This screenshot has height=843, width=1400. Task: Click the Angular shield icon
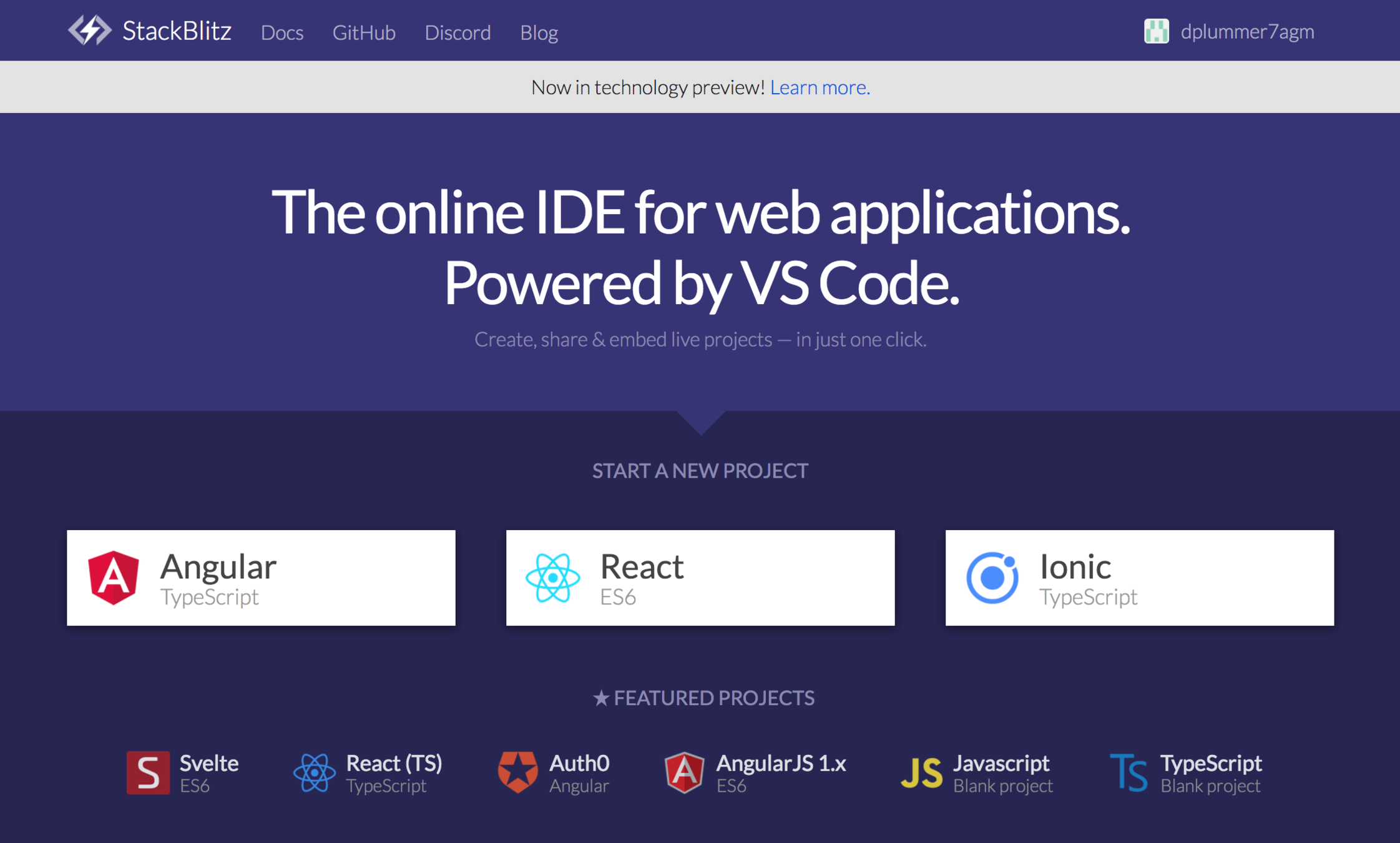[113, 578]
